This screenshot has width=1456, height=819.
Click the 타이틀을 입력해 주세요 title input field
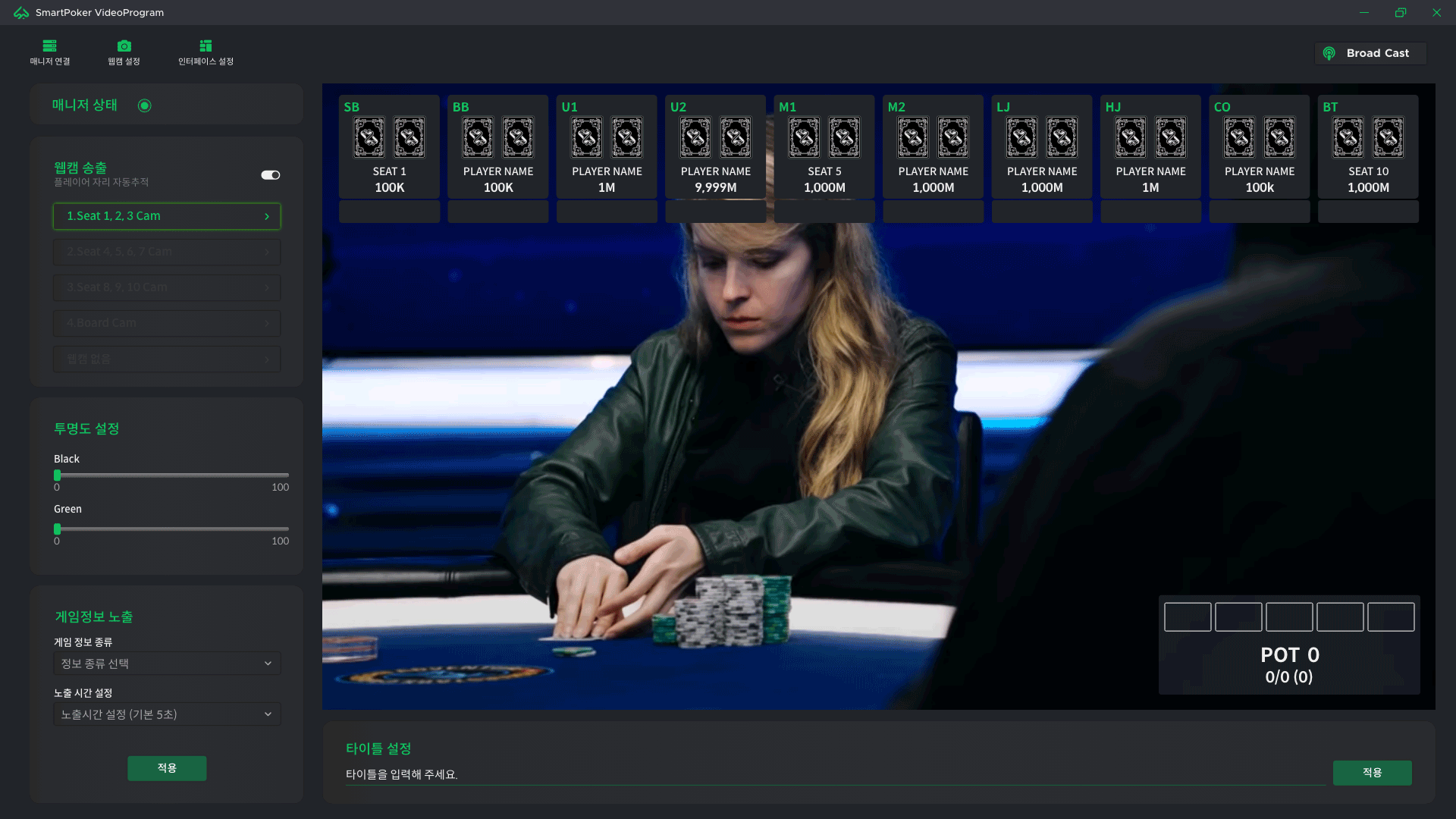click(834, 774)
